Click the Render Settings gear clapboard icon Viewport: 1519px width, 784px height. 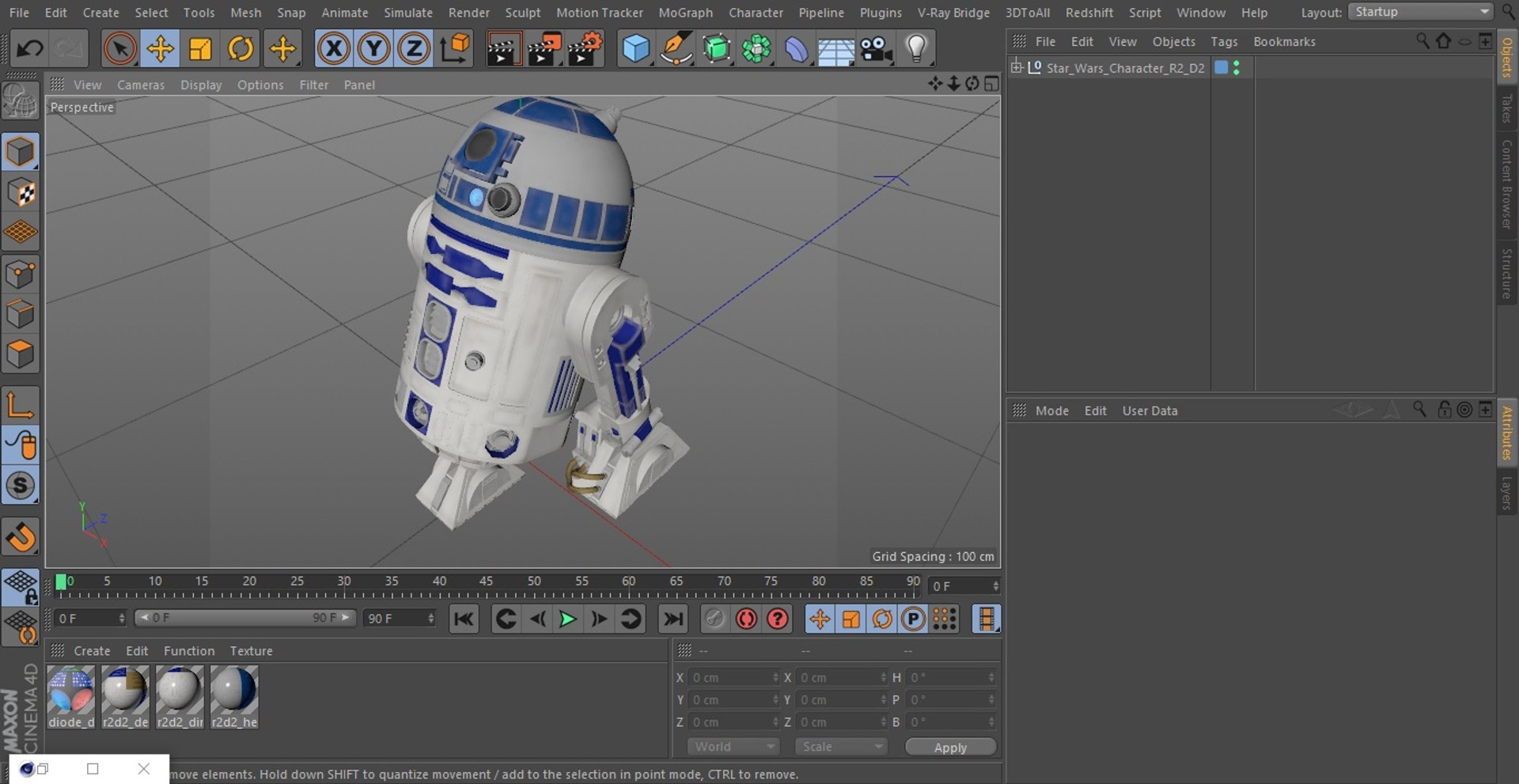coord(585,49)
